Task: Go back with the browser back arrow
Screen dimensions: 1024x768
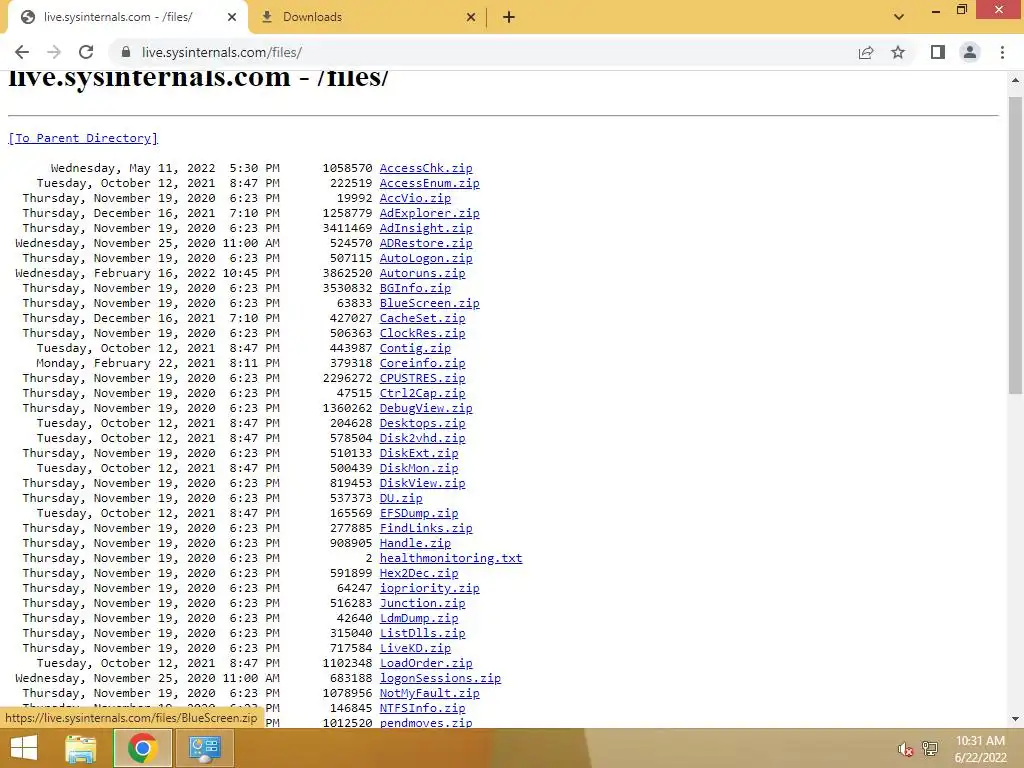Action: click(22, 52)
